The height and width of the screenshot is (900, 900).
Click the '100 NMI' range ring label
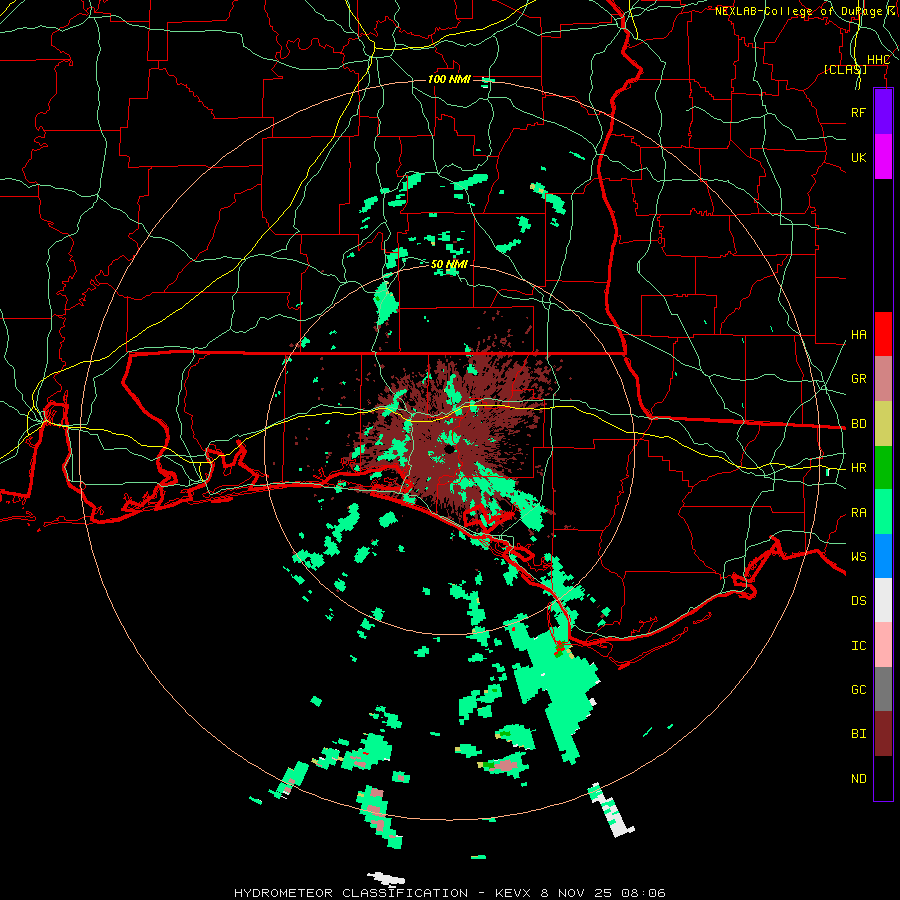(x=449, y=79)
